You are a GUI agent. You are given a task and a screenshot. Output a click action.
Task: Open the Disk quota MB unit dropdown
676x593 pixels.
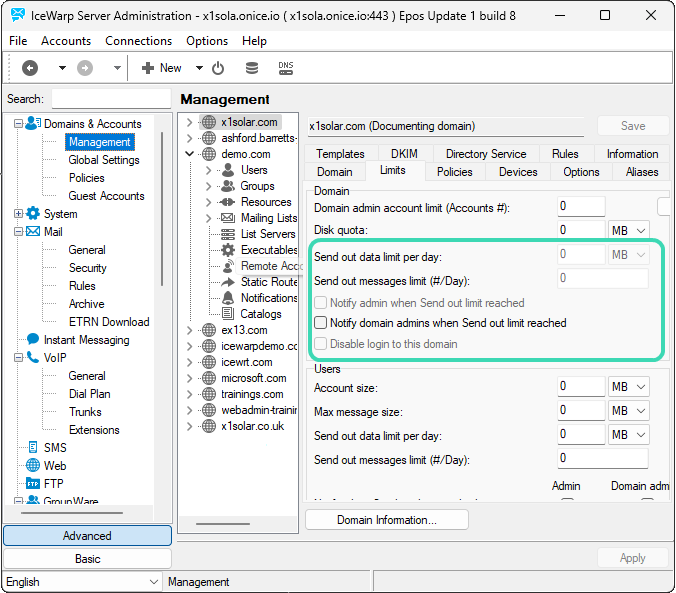click(x=629, y=231)
